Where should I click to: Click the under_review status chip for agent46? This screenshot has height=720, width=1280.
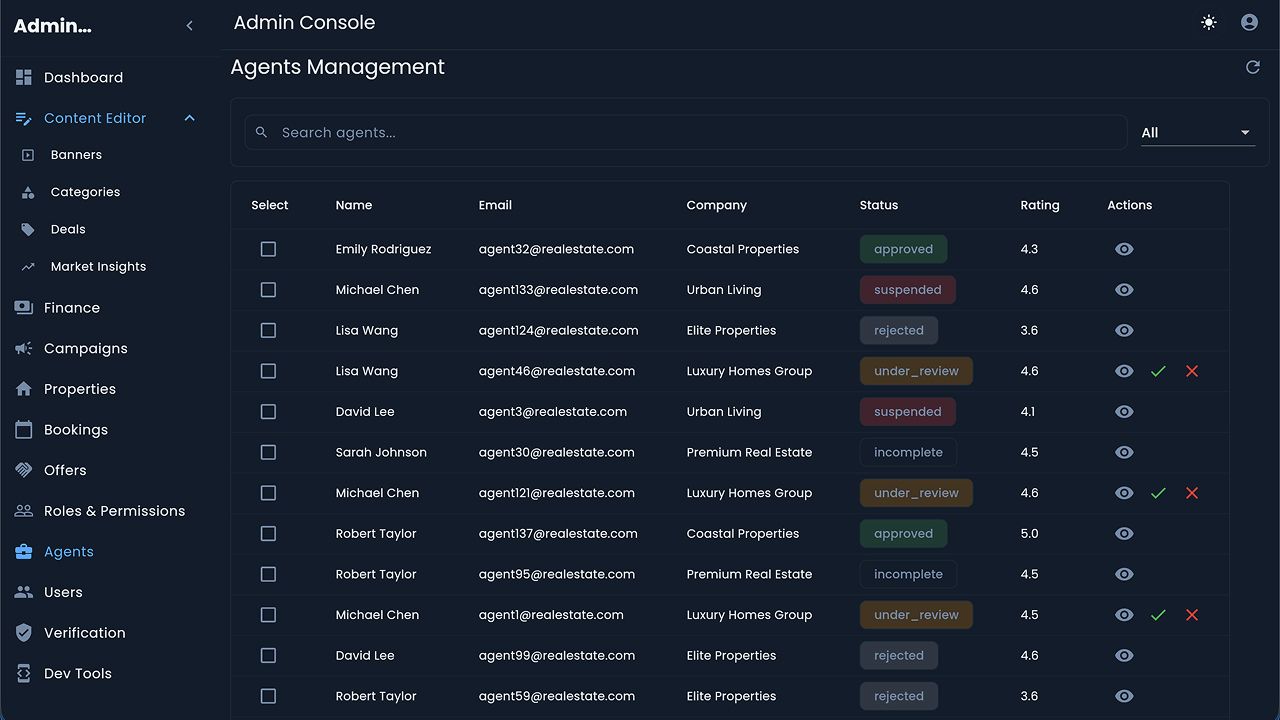916,371
